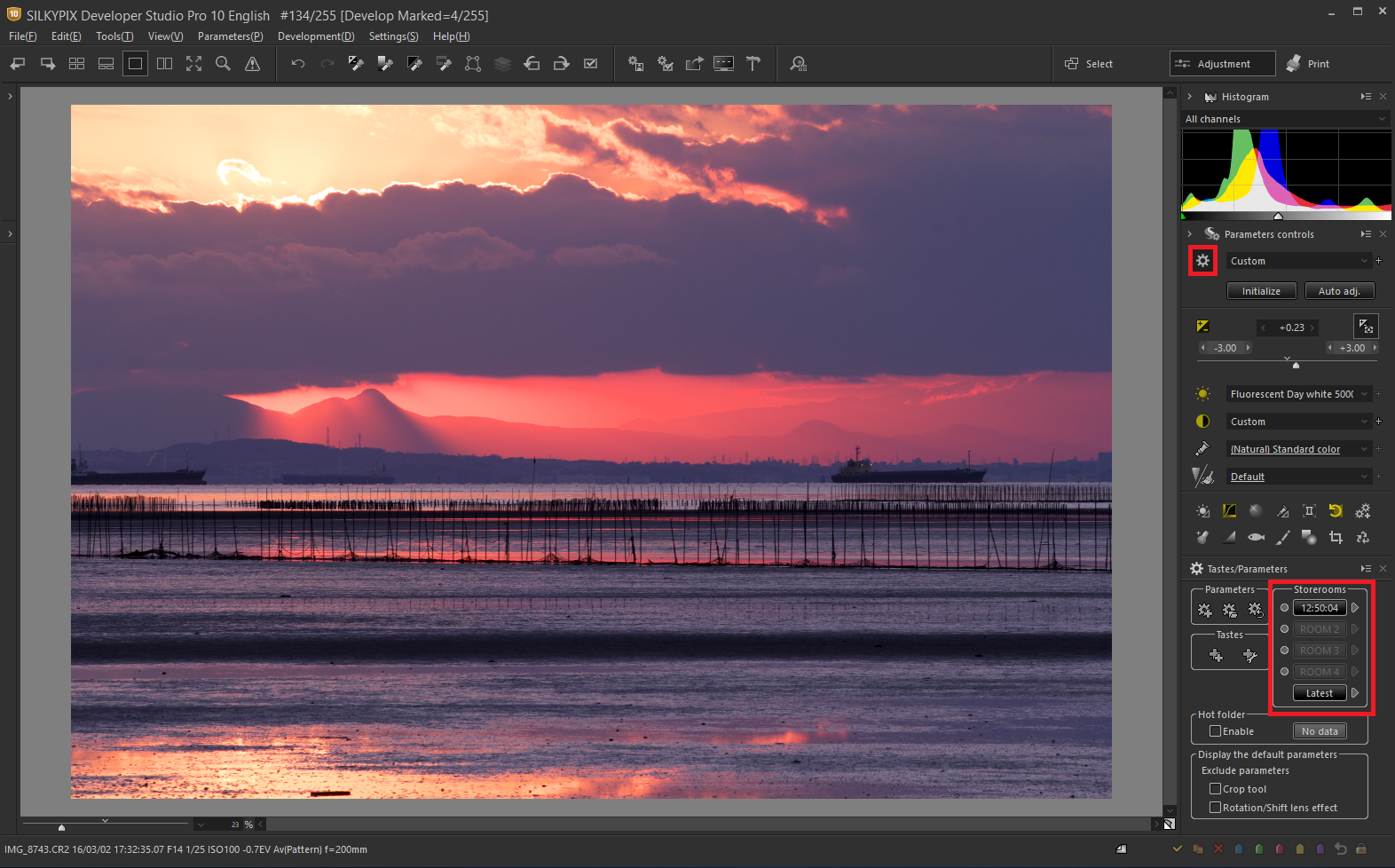This screenshot has height=868, width=1395.
Task: Toggle development mark checkmark icon
Action: pyautogui.click(x=590, y=64)
